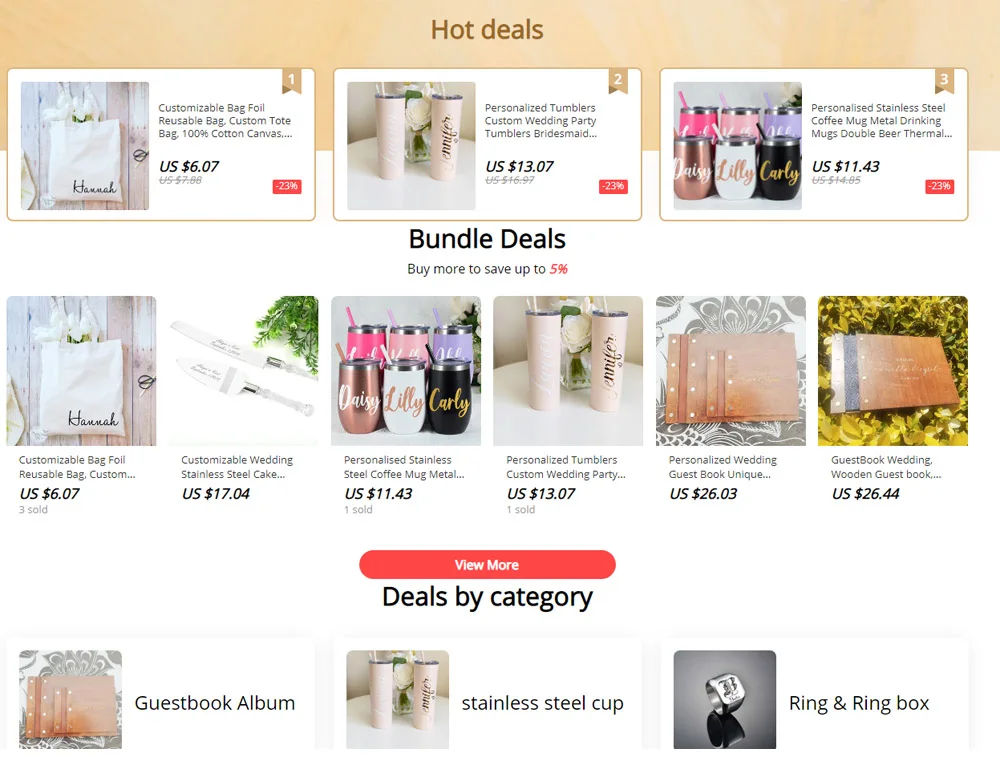Click the rank 3 ribbon badge
The width and height of the screenshot is (1000, 765).
point(945,80)
